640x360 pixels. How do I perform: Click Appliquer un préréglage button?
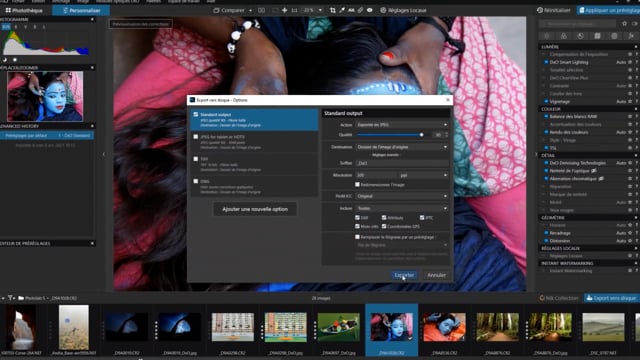pos(608,10)
